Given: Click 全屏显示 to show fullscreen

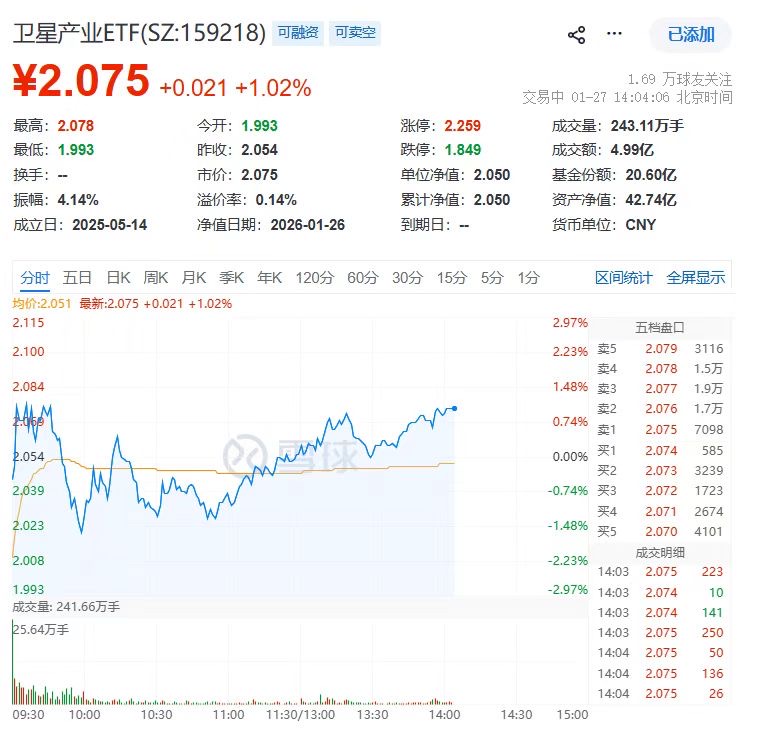Looking at the screenshot, I should [696, 278].
